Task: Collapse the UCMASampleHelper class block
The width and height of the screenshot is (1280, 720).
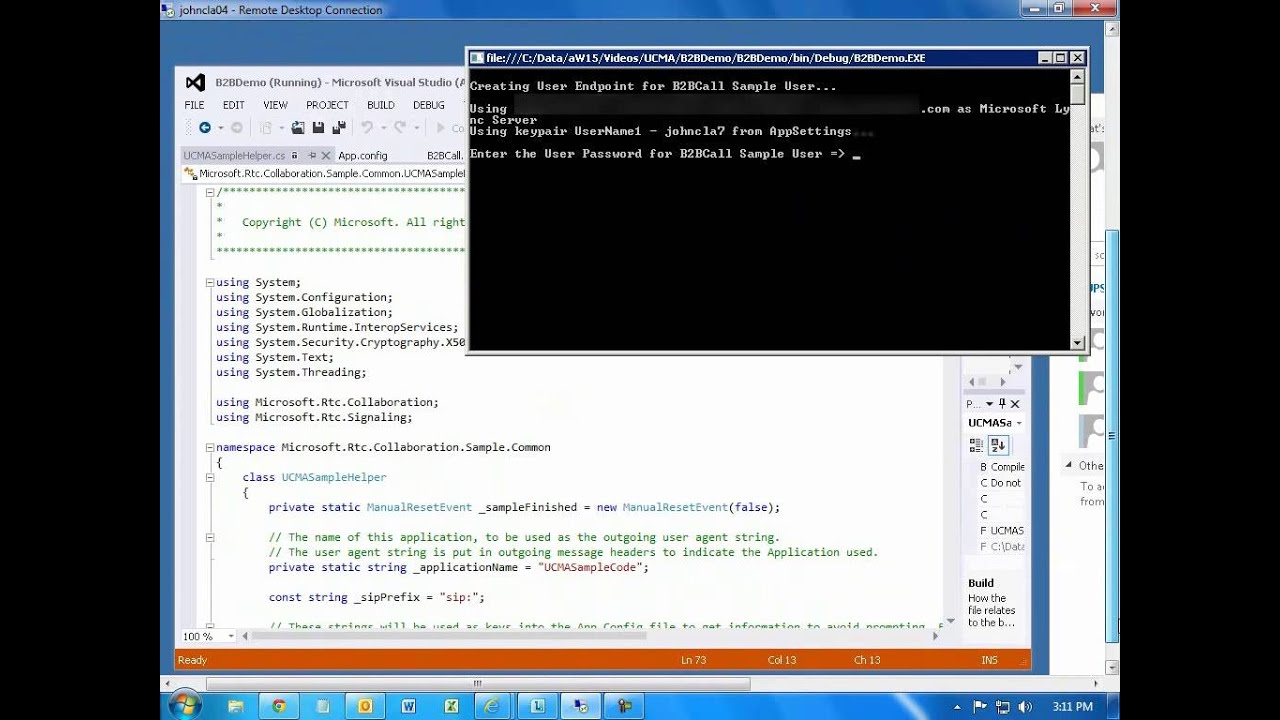Action: (x=209, y=477)
